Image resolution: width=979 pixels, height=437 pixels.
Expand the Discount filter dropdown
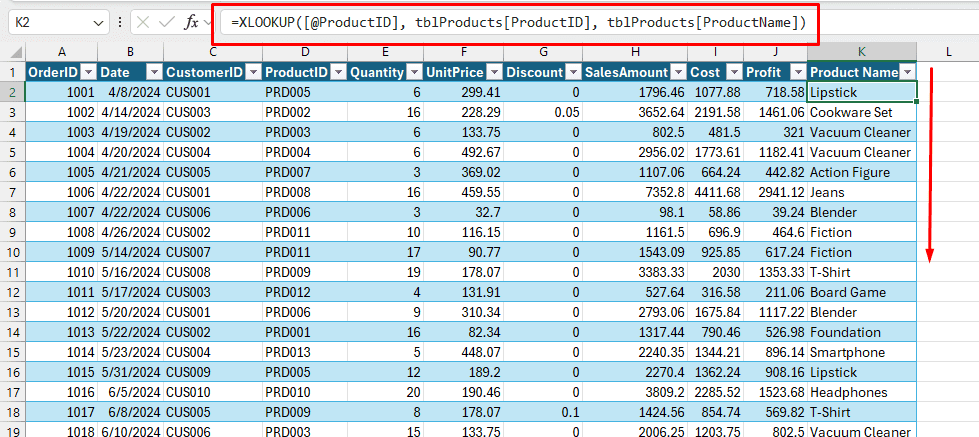pos(574,72)
